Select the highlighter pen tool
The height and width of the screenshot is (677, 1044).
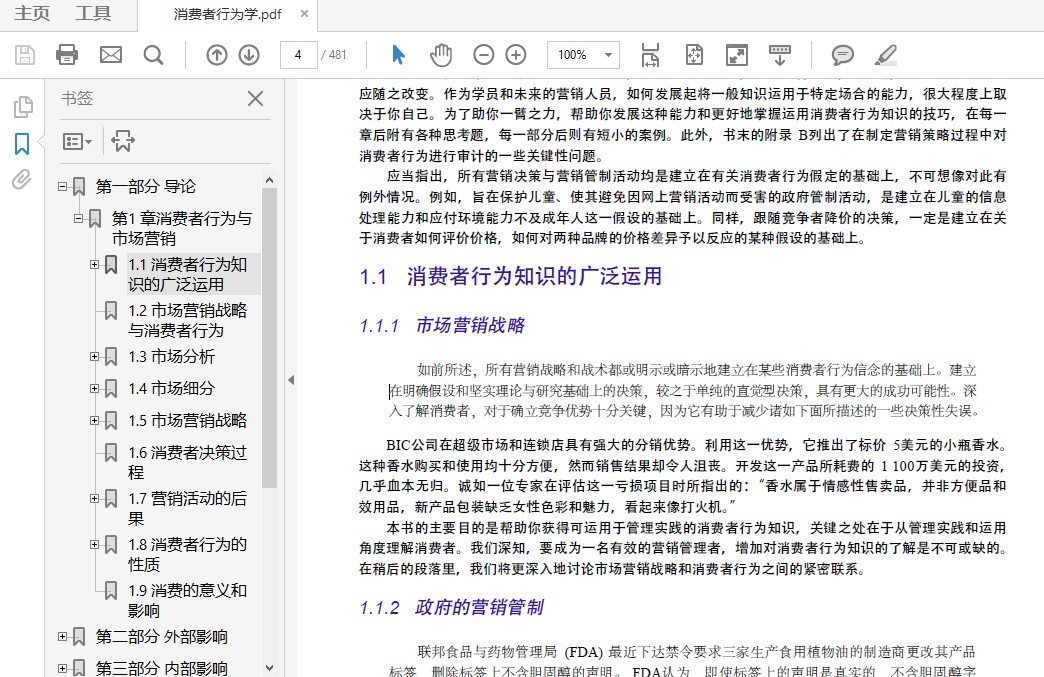pos(885,55)
